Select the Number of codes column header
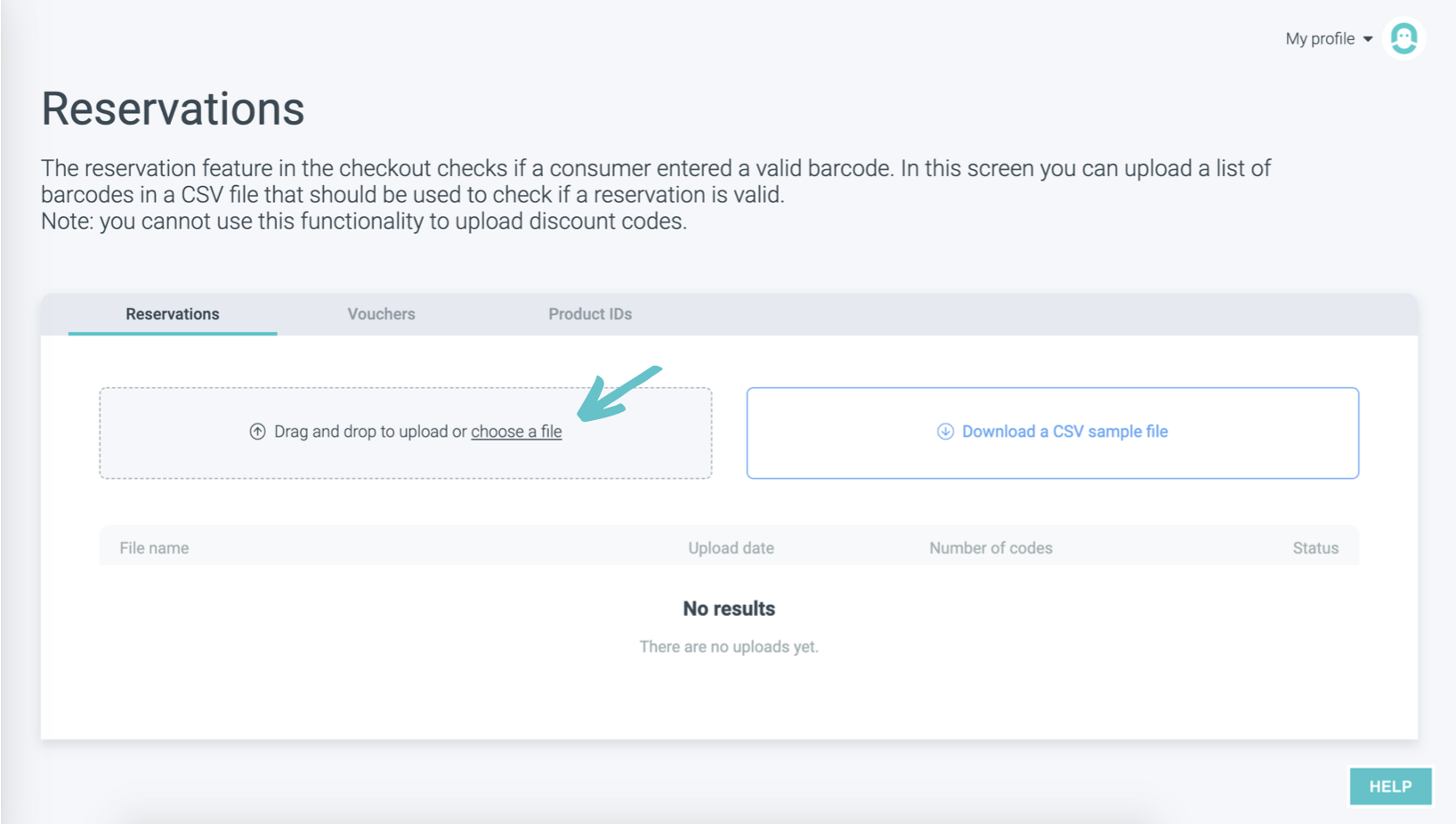 tap(991, 548)
